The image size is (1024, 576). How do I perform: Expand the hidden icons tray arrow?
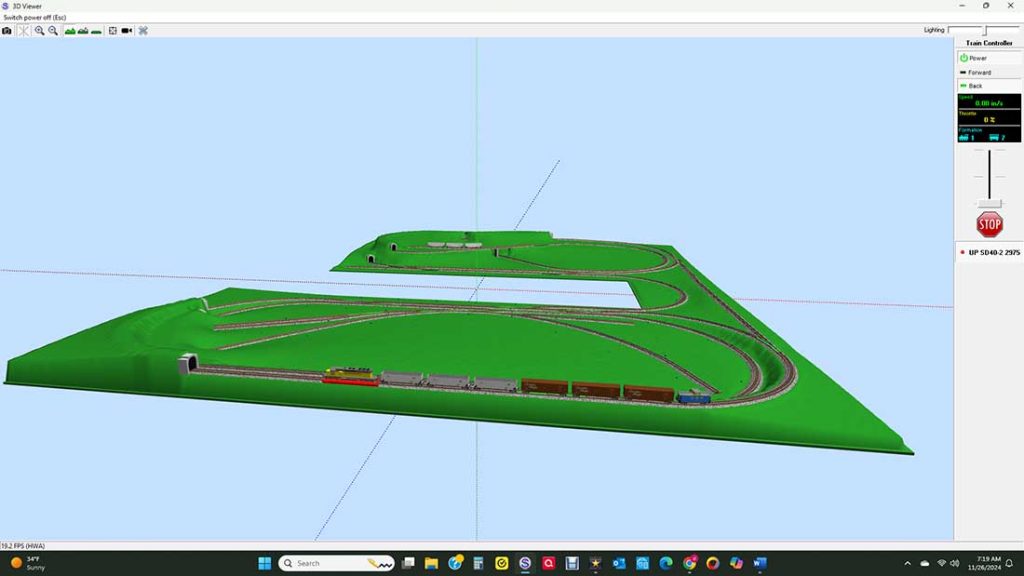click(905, 563)
